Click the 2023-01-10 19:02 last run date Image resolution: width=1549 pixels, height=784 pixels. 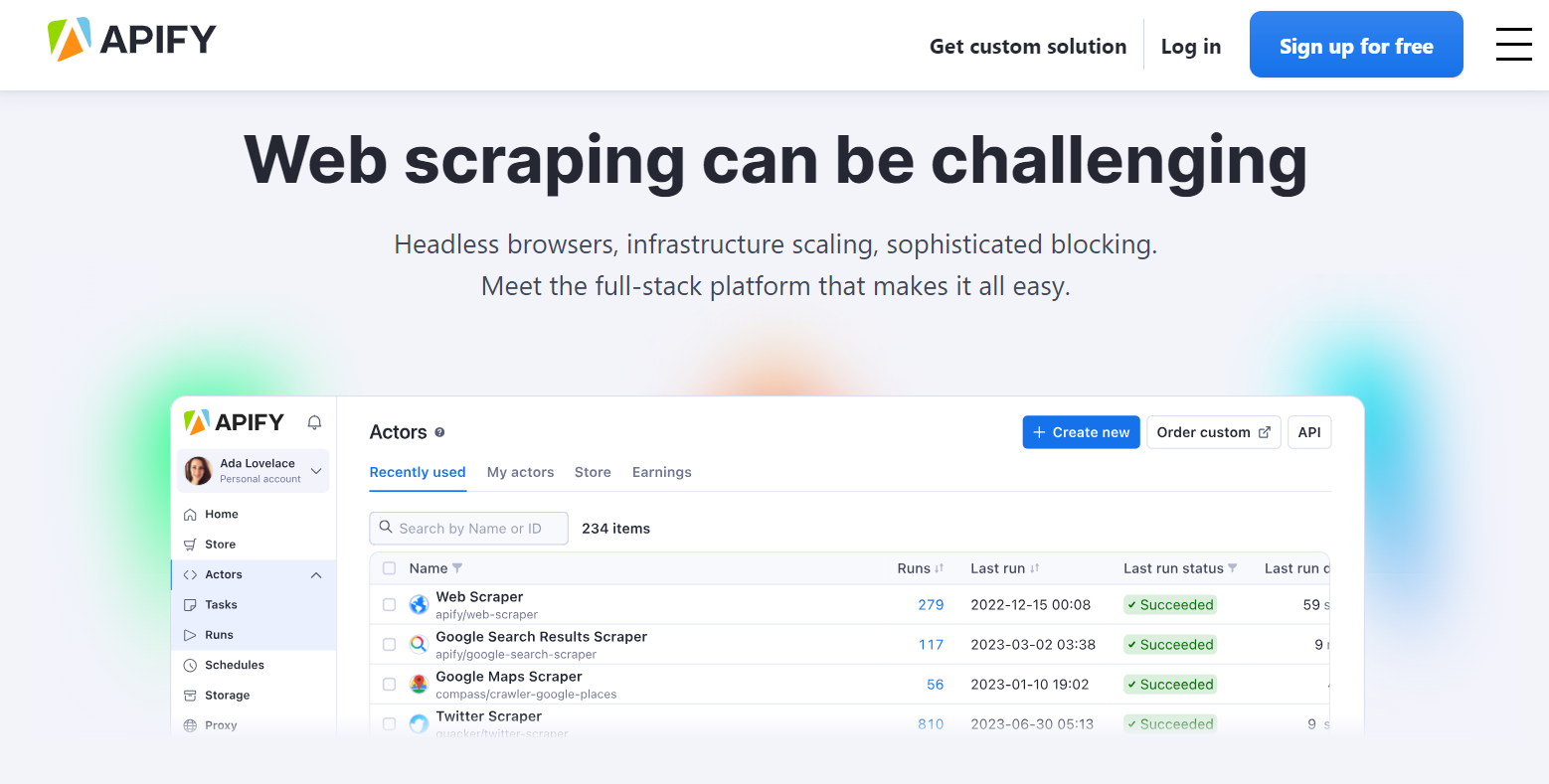(x=1030, y=684)
